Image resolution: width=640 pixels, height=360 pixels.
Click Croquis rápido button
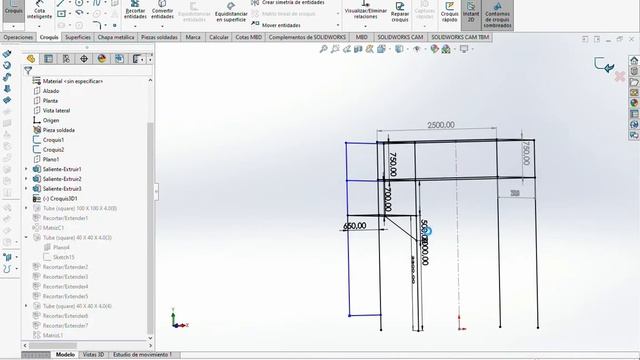click(x=449, y=11)
